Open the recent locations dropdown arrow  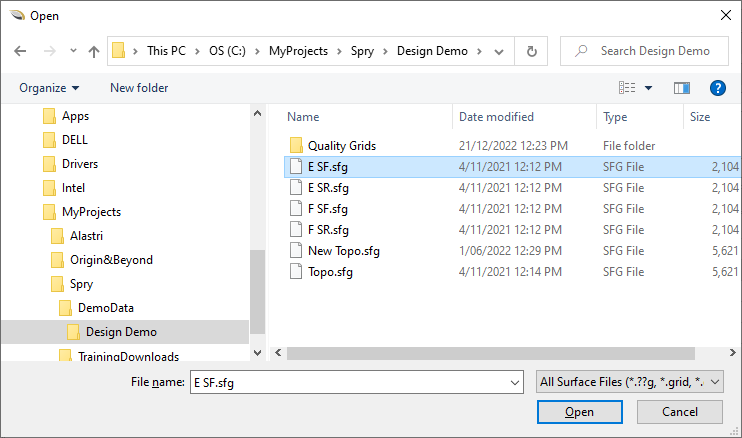pyautogui.click(x=73, y=51)
